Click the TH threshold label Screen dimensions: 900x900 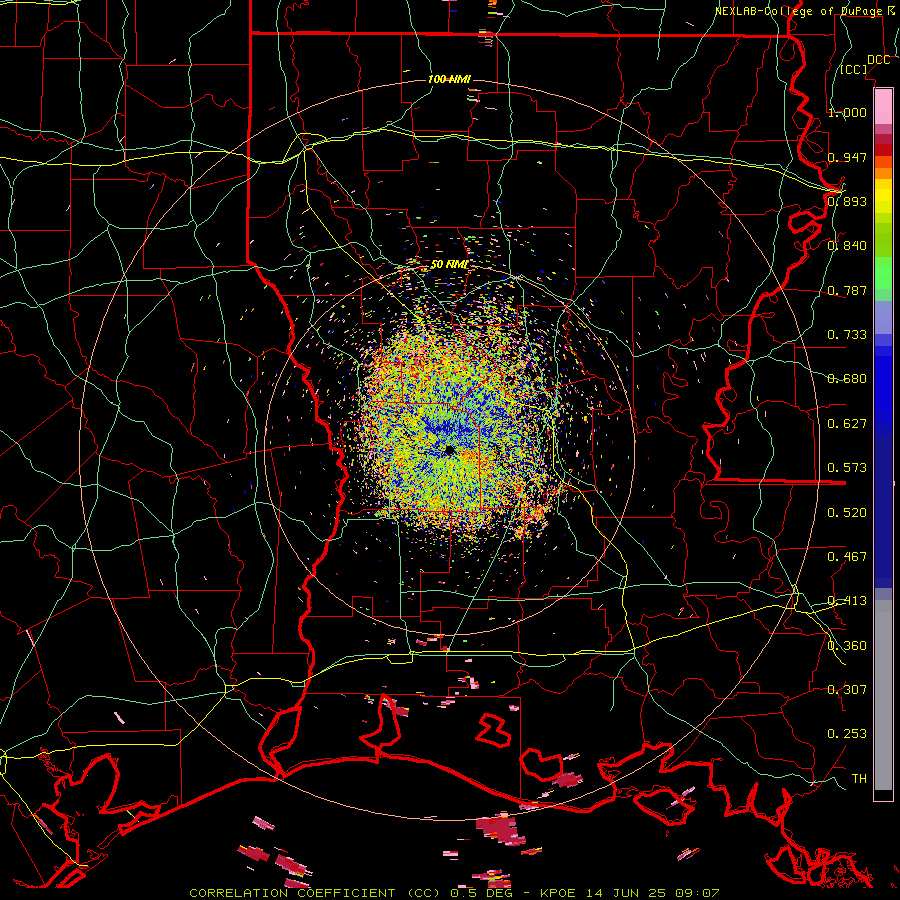[859, 779]
